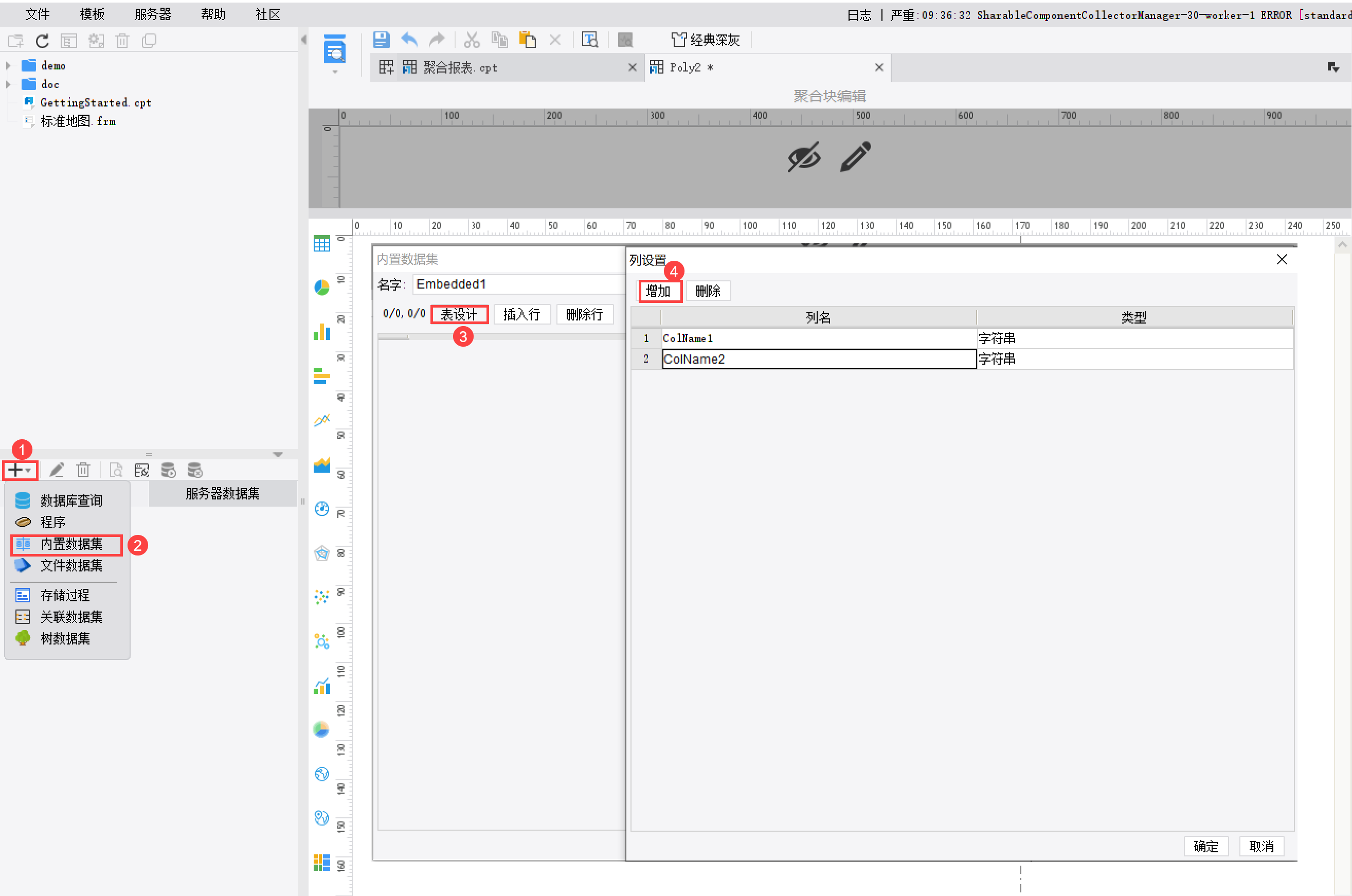
Task: Open the 模板 menu
Action: point(92,14)
